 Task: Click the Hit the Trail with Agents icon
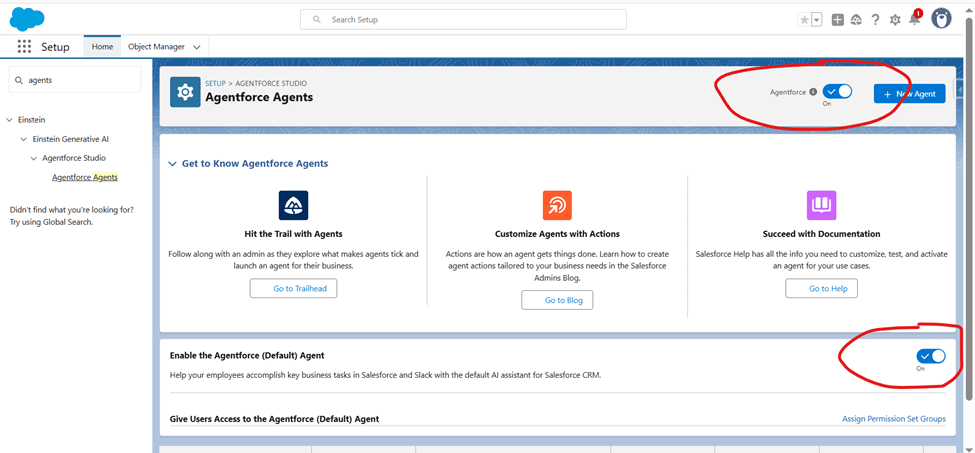coord(293,205)
